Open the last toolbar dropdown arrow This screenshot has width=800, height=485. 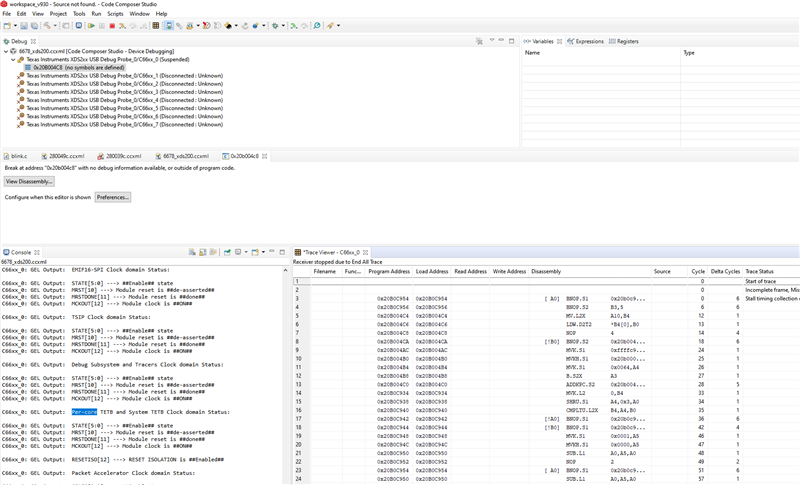tap(338, 25)
